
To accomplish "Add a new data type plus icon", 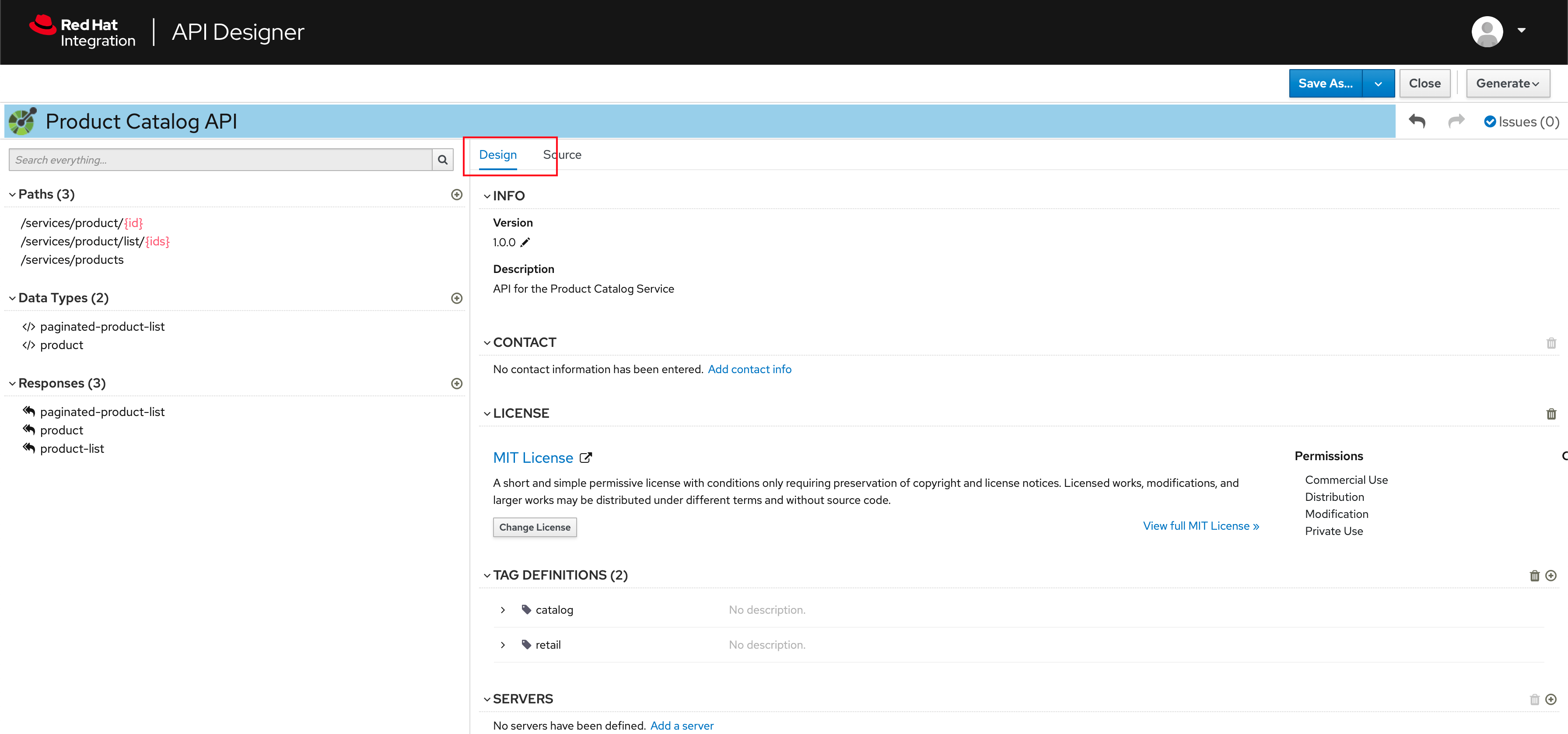I will tap(456, 297).
